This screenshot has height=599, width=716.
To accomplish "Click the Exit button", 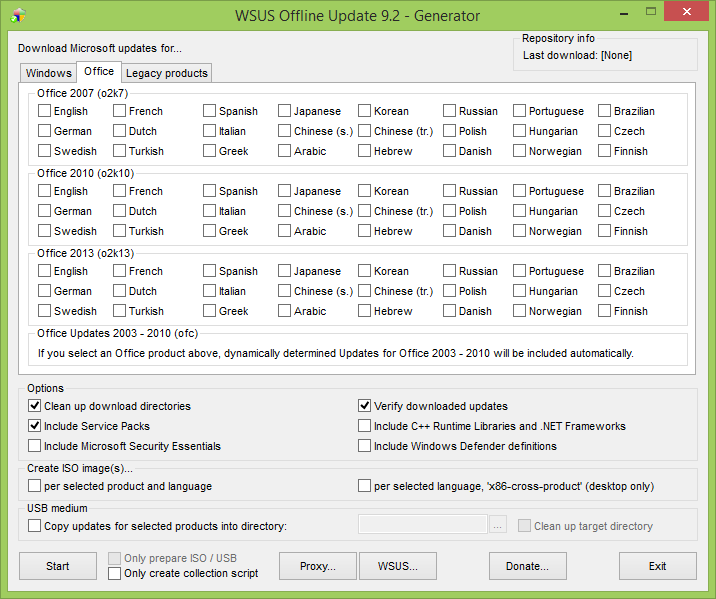I will coord(657,566).
